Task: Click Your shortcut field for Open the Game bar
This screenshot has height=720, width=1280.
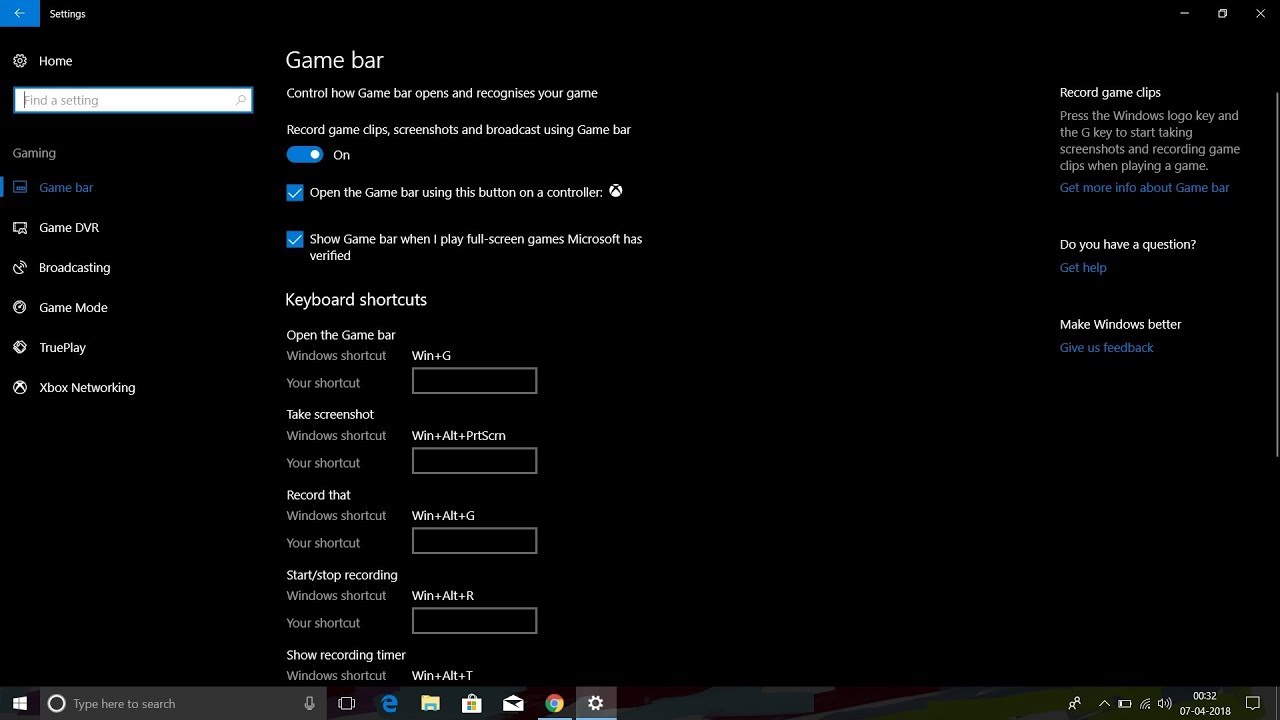Action: [x=474, y=381]
